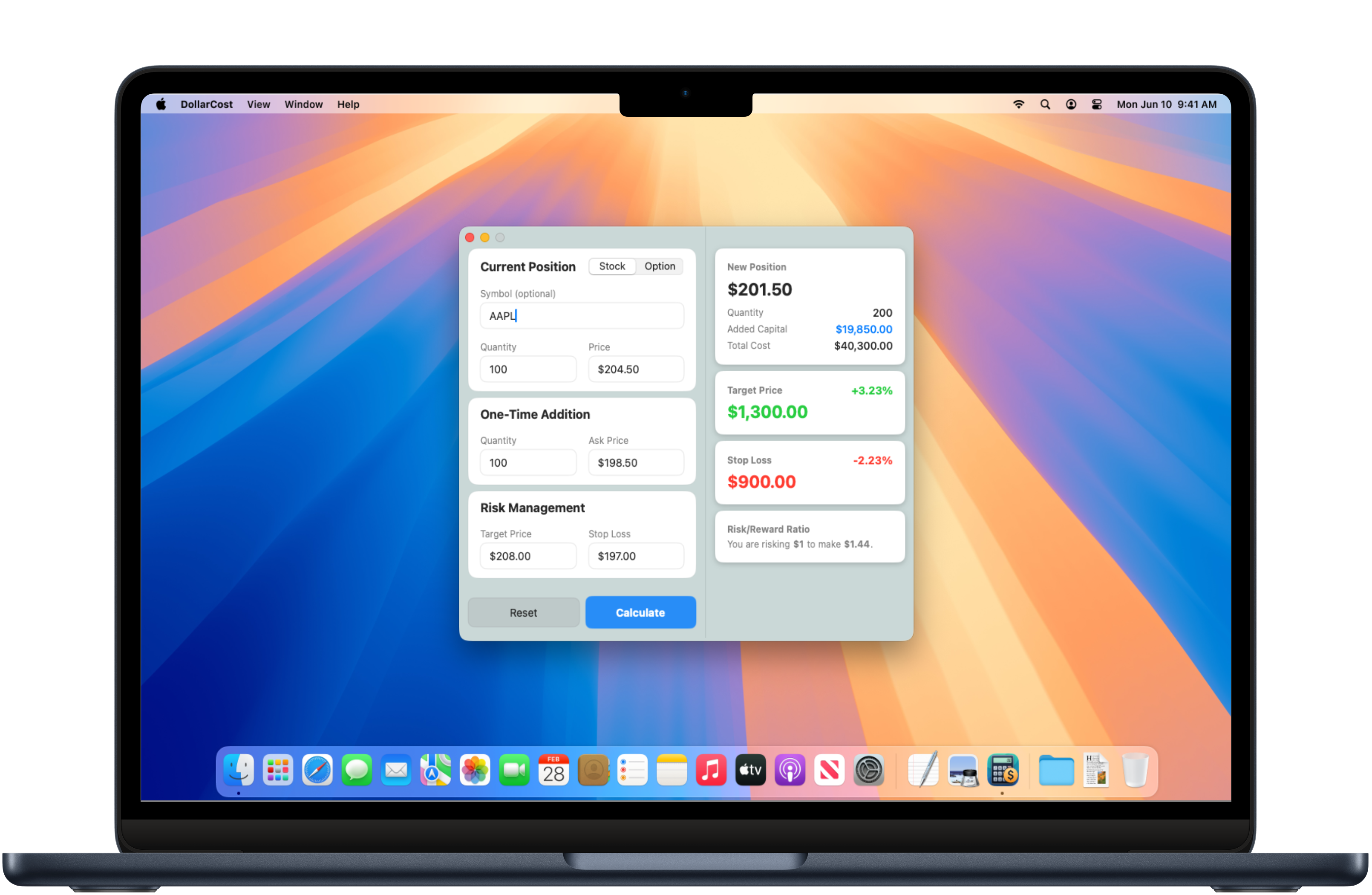Open the Window menu

(303, 104)
